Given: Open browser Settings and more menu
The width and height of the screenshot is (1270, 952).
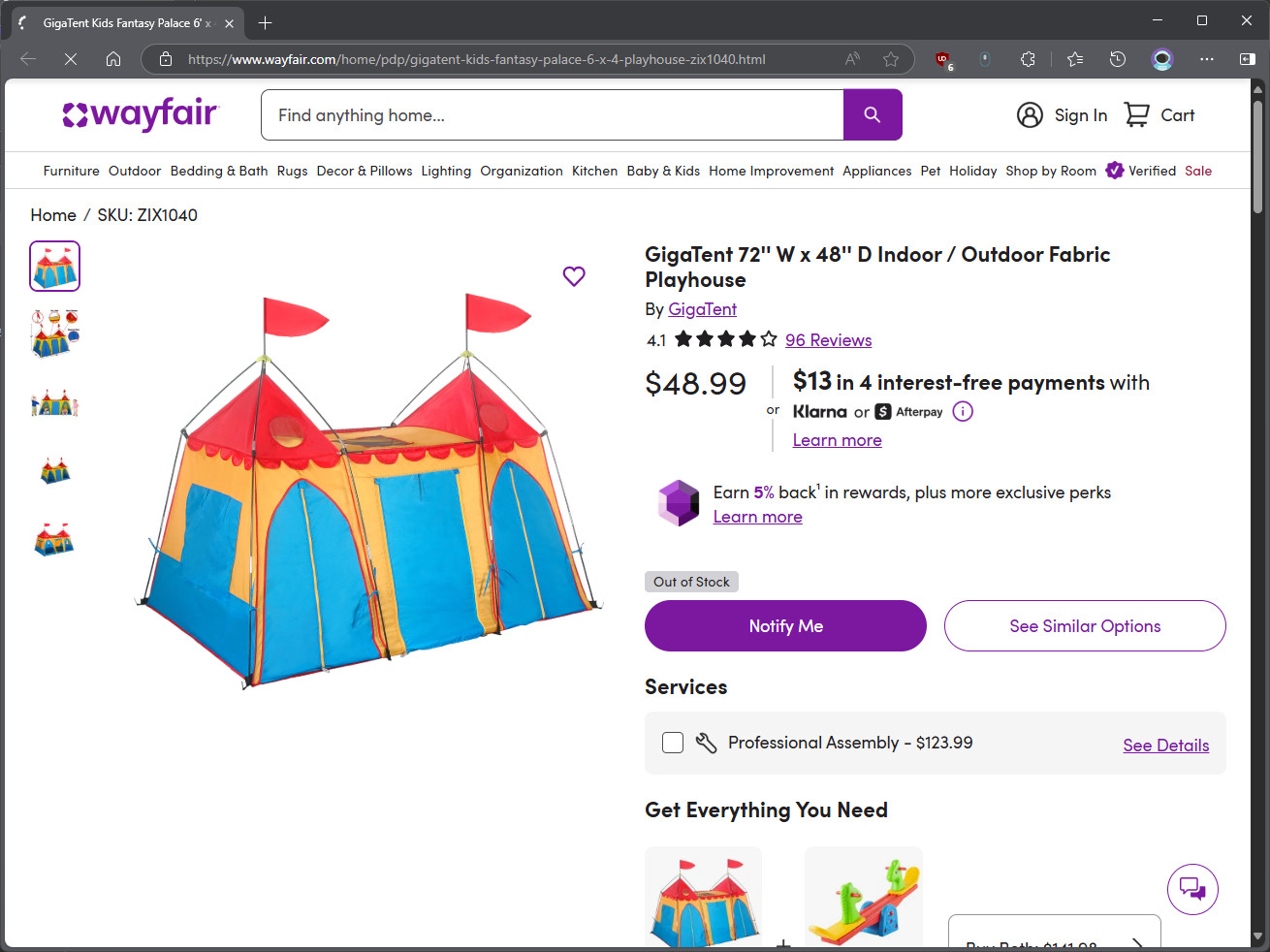Looking at the screenshot, I should [1206, 59].
